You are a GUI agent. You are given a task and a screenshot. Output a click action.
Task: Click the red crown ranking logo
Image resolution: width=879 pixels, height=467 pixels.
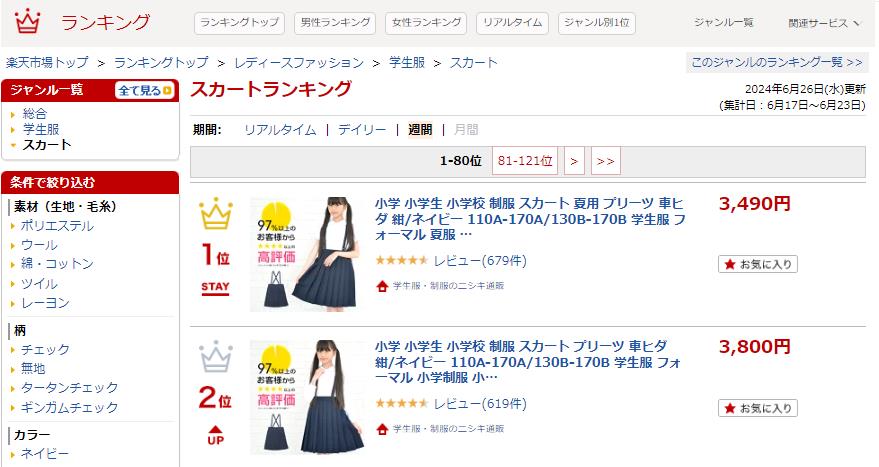point(27,22)
